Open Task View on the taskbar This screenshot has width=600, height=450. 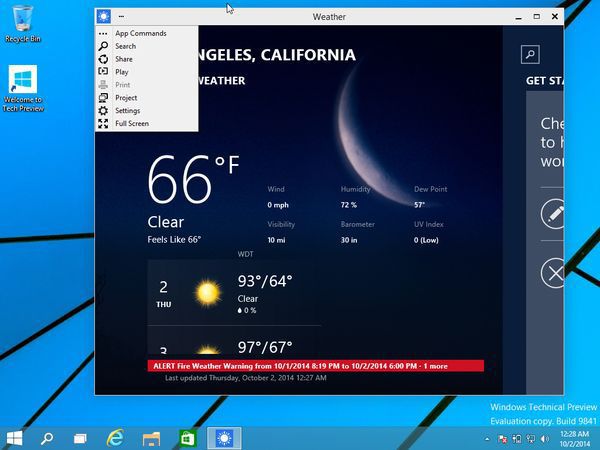pyautogui.click(x=80, y=438)
